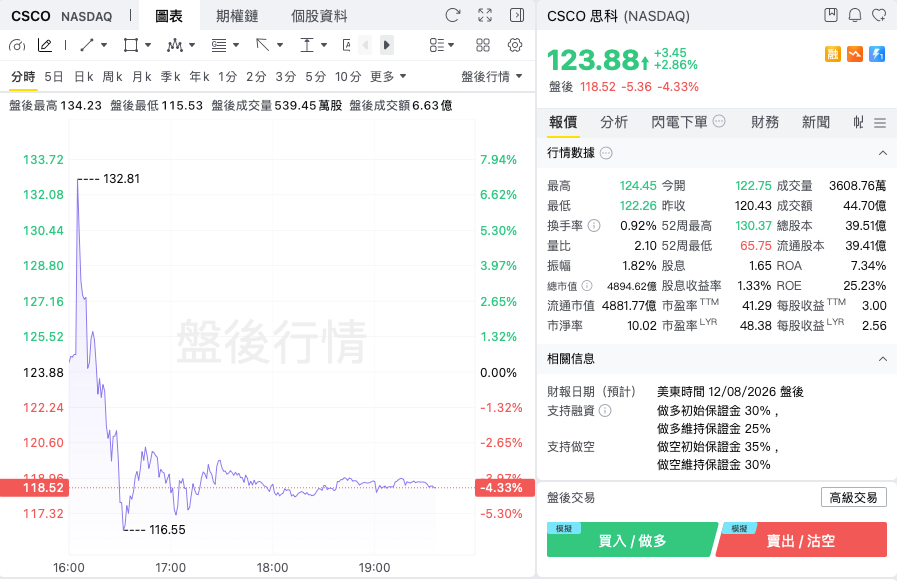
Task: Click the note bookmark icon for CSCO
Action: (x=831, y=15)
